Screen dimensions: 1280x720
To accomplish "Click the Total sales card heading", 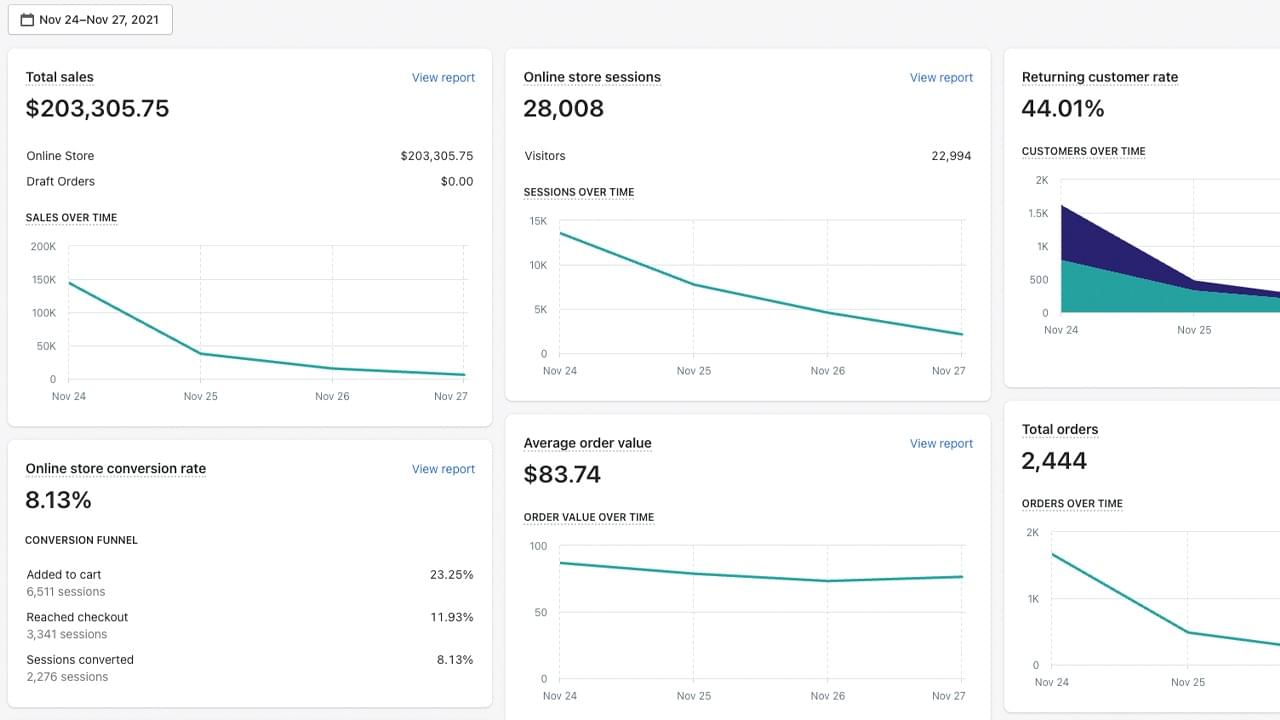I will click(60, 78).
